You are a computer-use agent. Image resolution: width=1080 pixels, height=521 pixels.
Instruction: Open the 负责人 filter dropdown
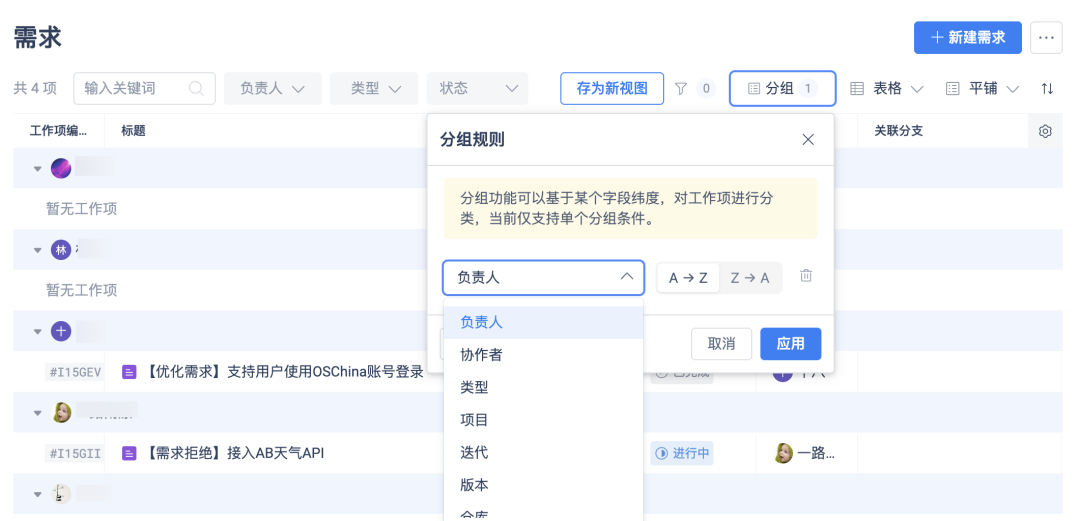tap(272, 88)
